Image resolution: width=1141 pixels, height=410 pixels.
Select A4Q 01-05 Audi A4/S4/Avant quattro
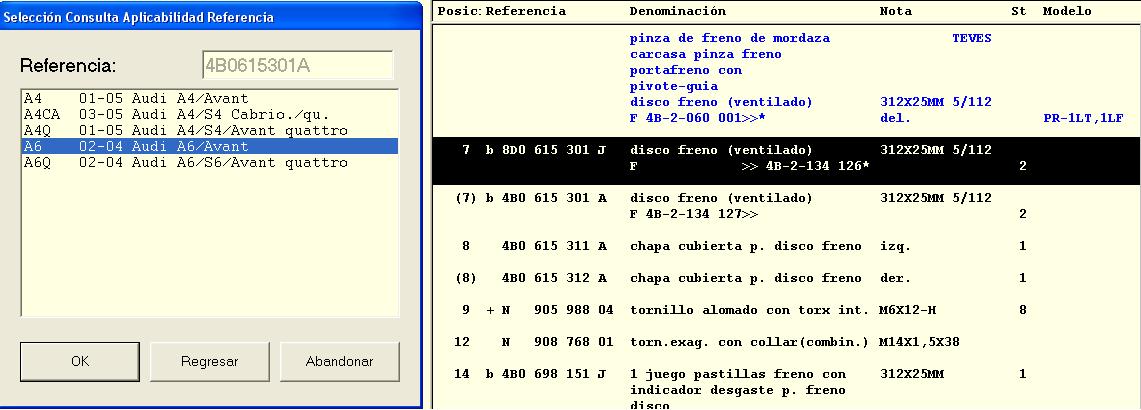pyautogui.click(x=210, y=130)
